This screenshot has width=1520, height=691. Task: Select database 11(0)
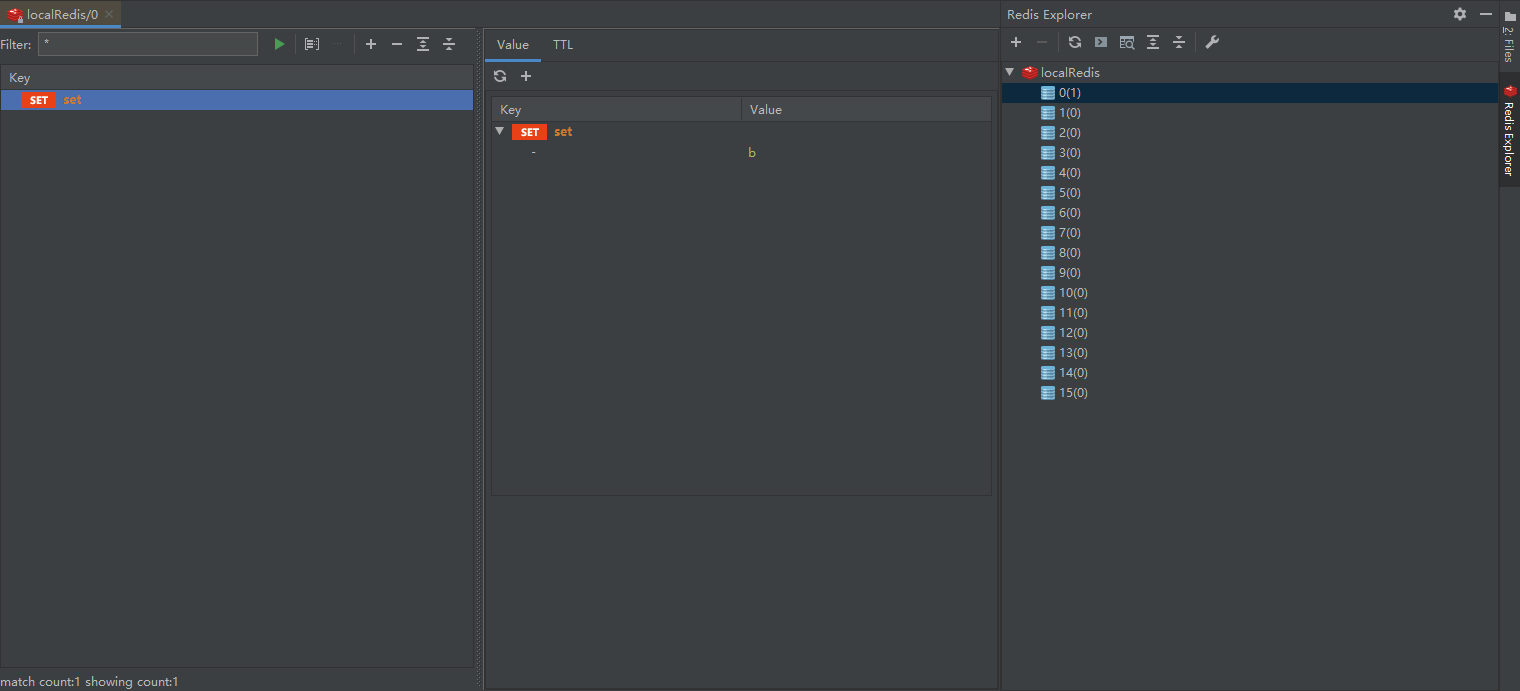coord(1073,313)
